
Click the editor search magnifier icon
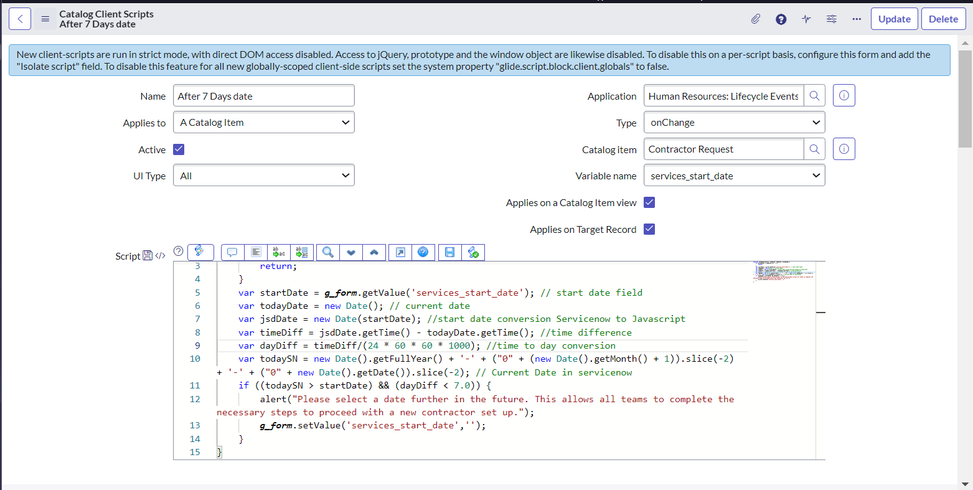(328, 252)
